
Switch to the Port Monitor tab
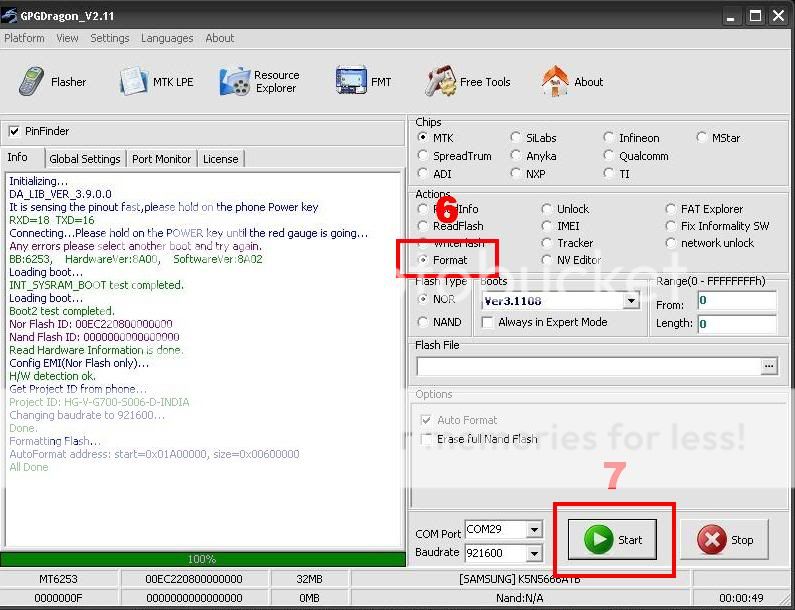tap(161, 159)
